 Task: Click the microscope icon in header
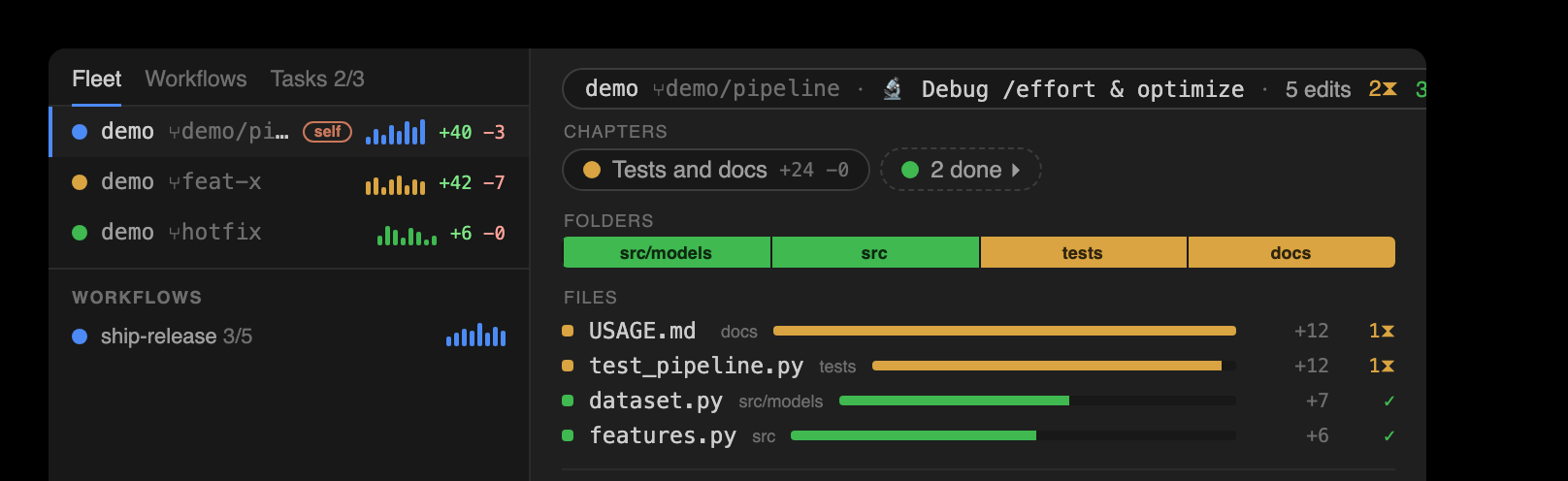point(893,89)
